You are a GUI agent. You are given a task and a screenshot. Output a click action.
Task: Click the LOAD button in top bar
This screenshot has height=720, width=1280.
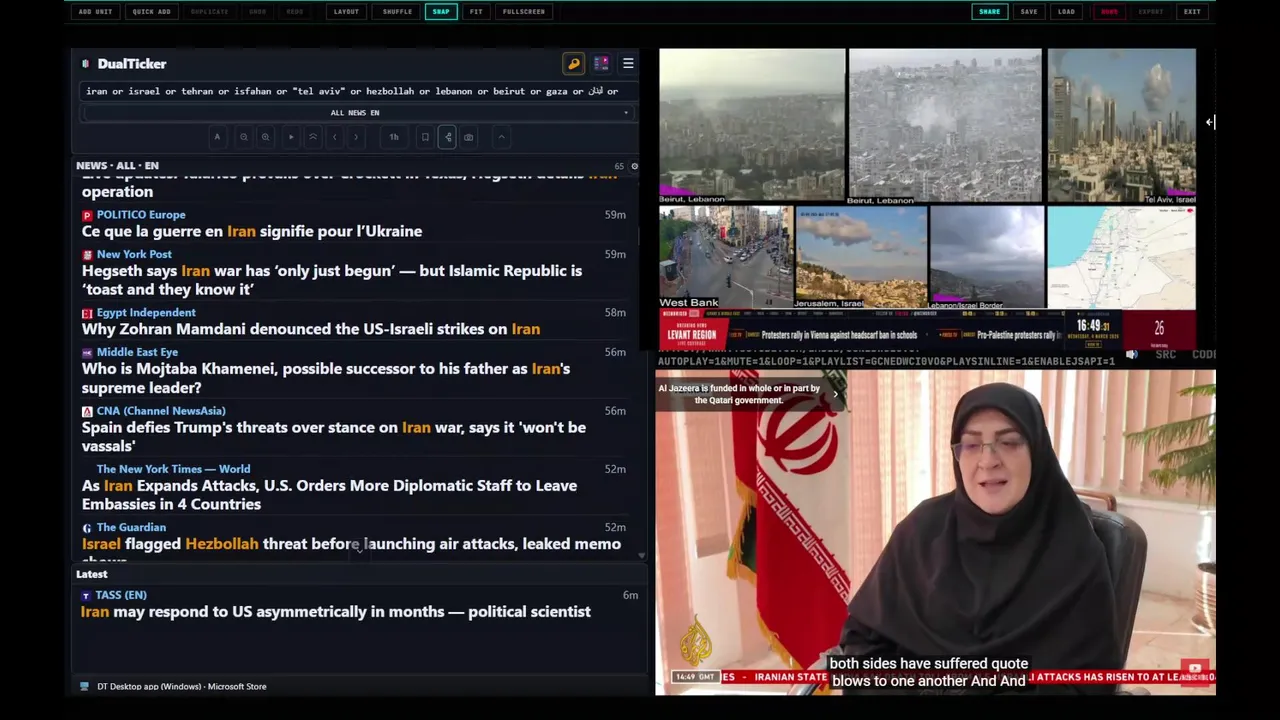click(1067, 12)
